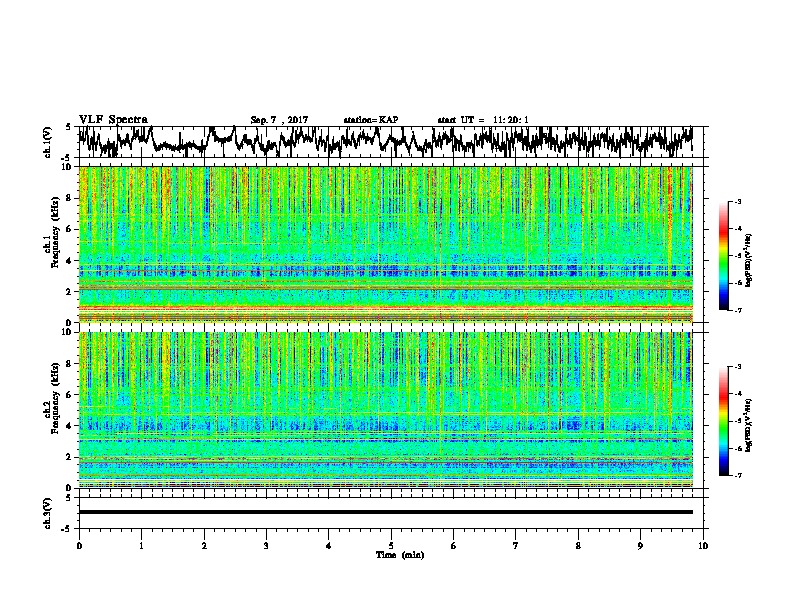Viewport: 792px width, 612px height.
Task: Click the "ch.1(V)" axis label
Action: (47, 142)
